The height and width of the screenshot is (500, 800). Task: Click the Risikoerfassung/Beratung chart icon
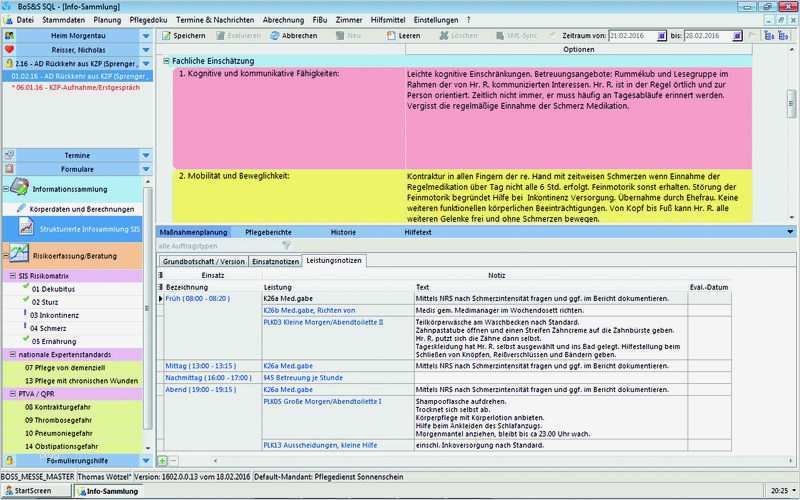click(19, 253)
